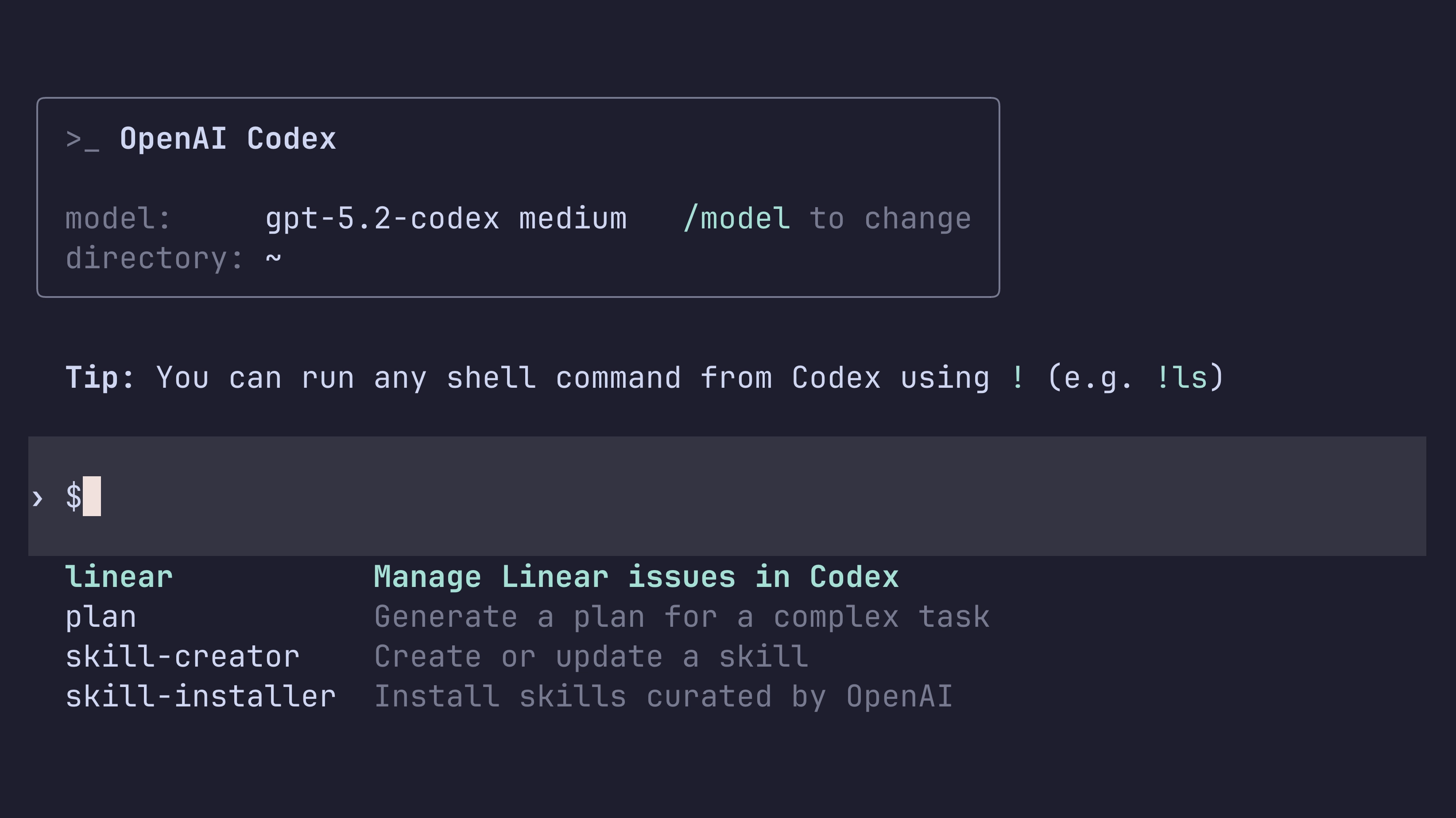Click the /model command text
This screenshot has width=1456, height=818.
(x=736, y=219)
